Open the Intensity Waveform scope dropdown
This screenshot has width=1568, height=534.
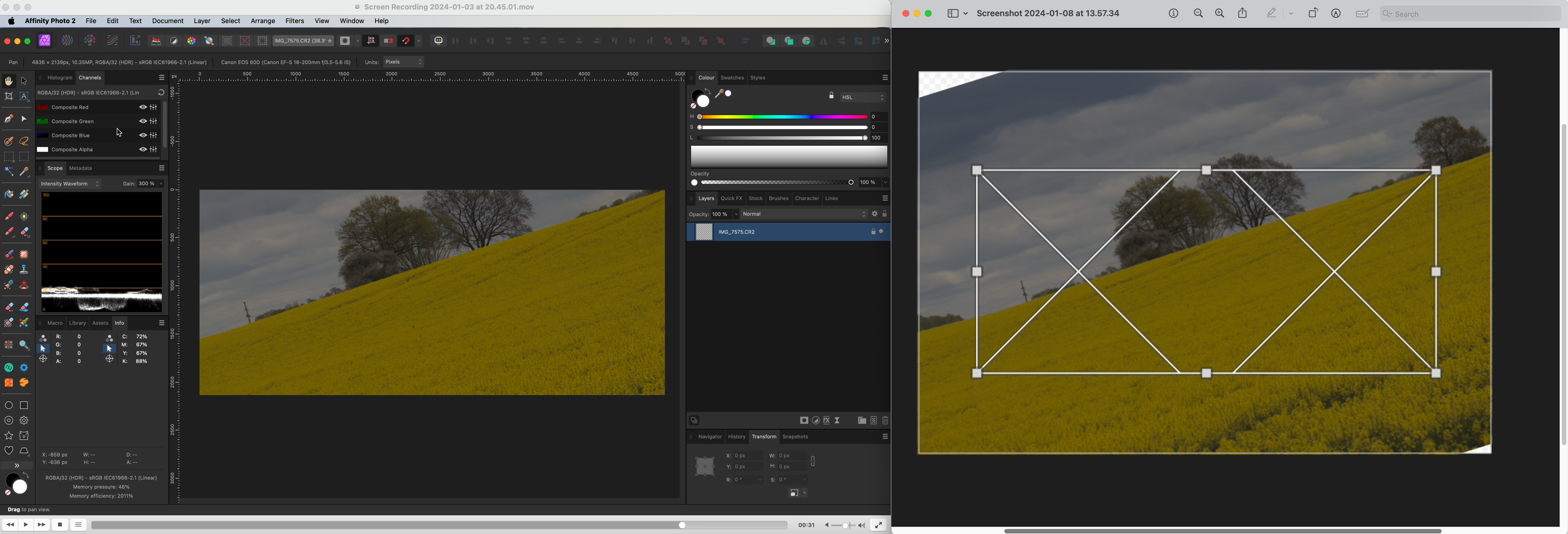tap(70, 184)
